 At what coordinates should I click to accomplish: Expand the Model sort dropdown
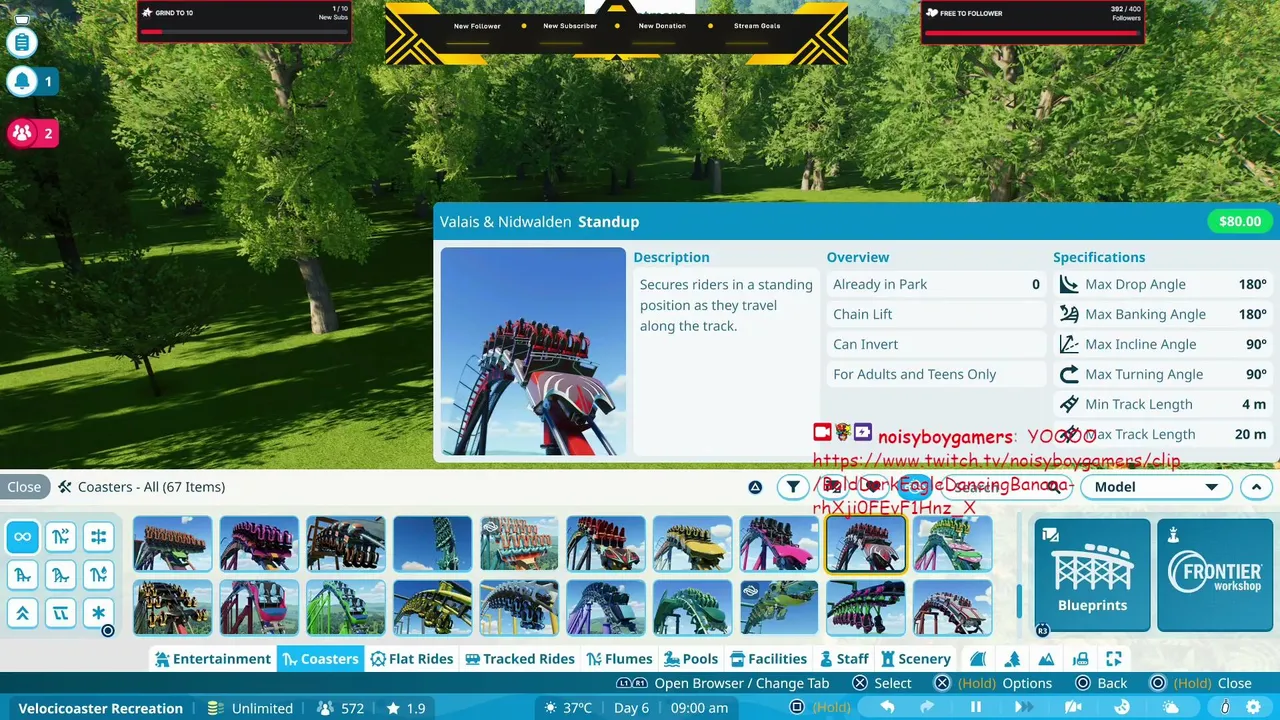tap(1156, 487)
